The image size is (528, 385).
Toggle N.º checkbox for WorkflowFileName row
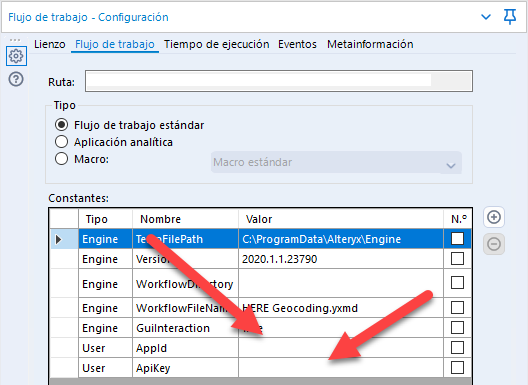click(457, 307)
